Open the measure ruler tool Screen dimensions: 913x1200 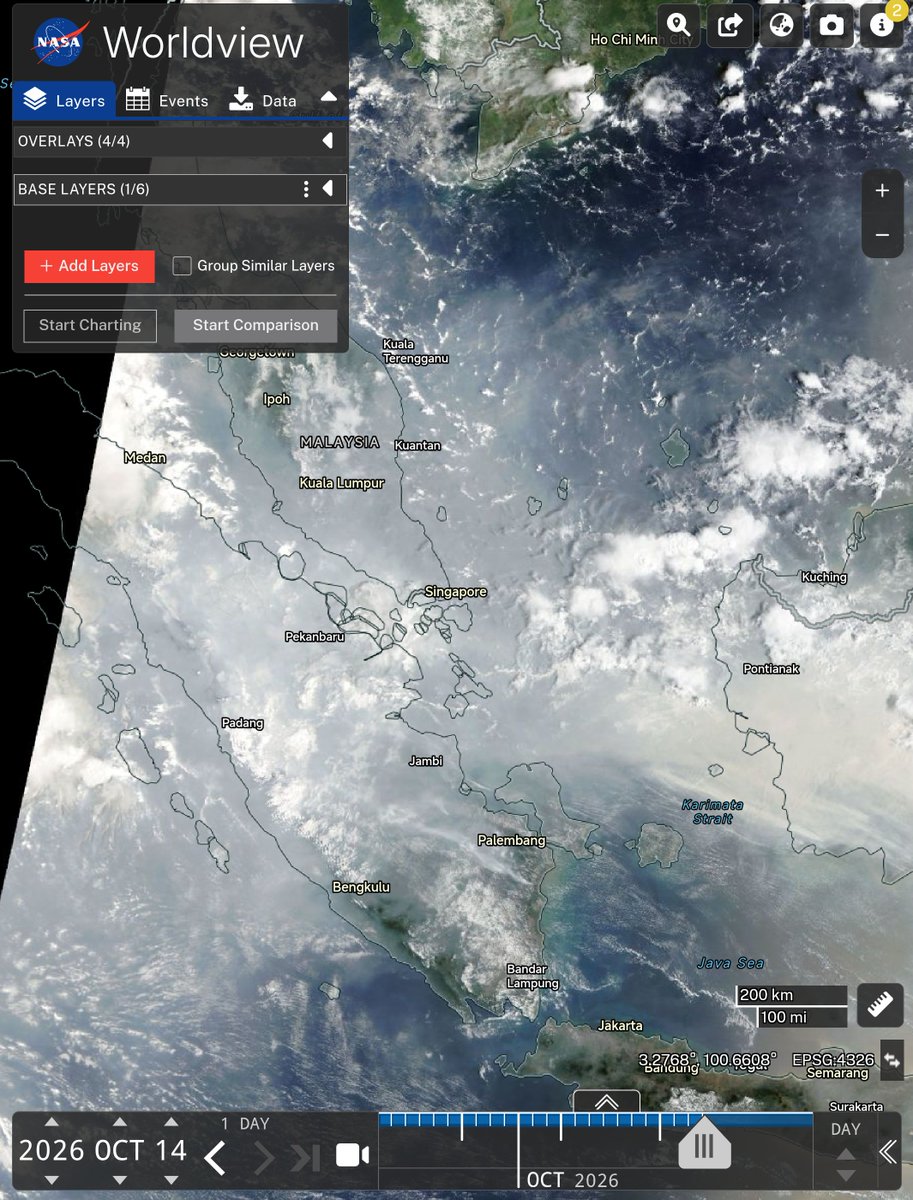(881, 1005)
